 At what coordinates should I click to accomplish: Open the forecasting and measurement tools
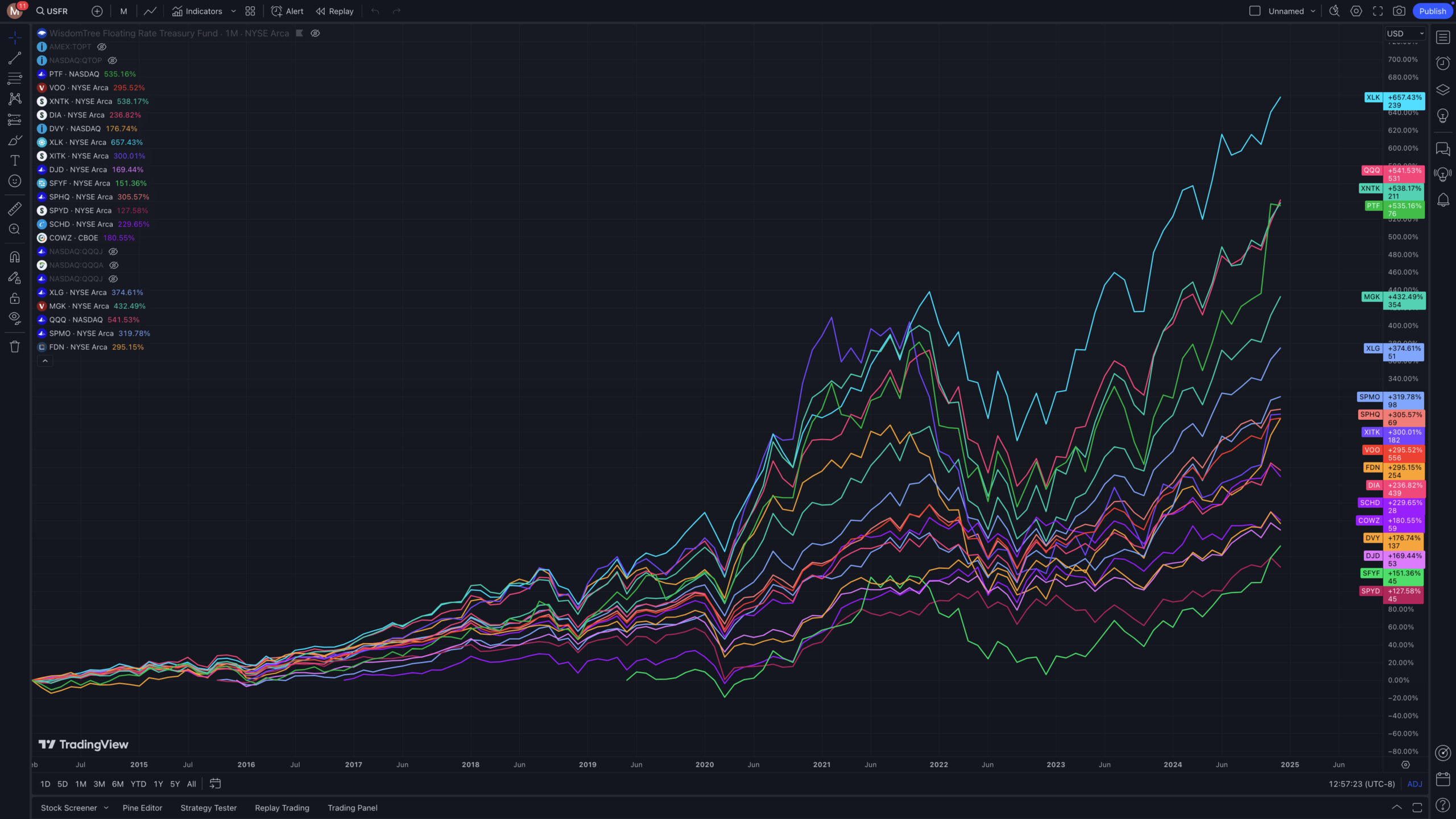point(15,119)
